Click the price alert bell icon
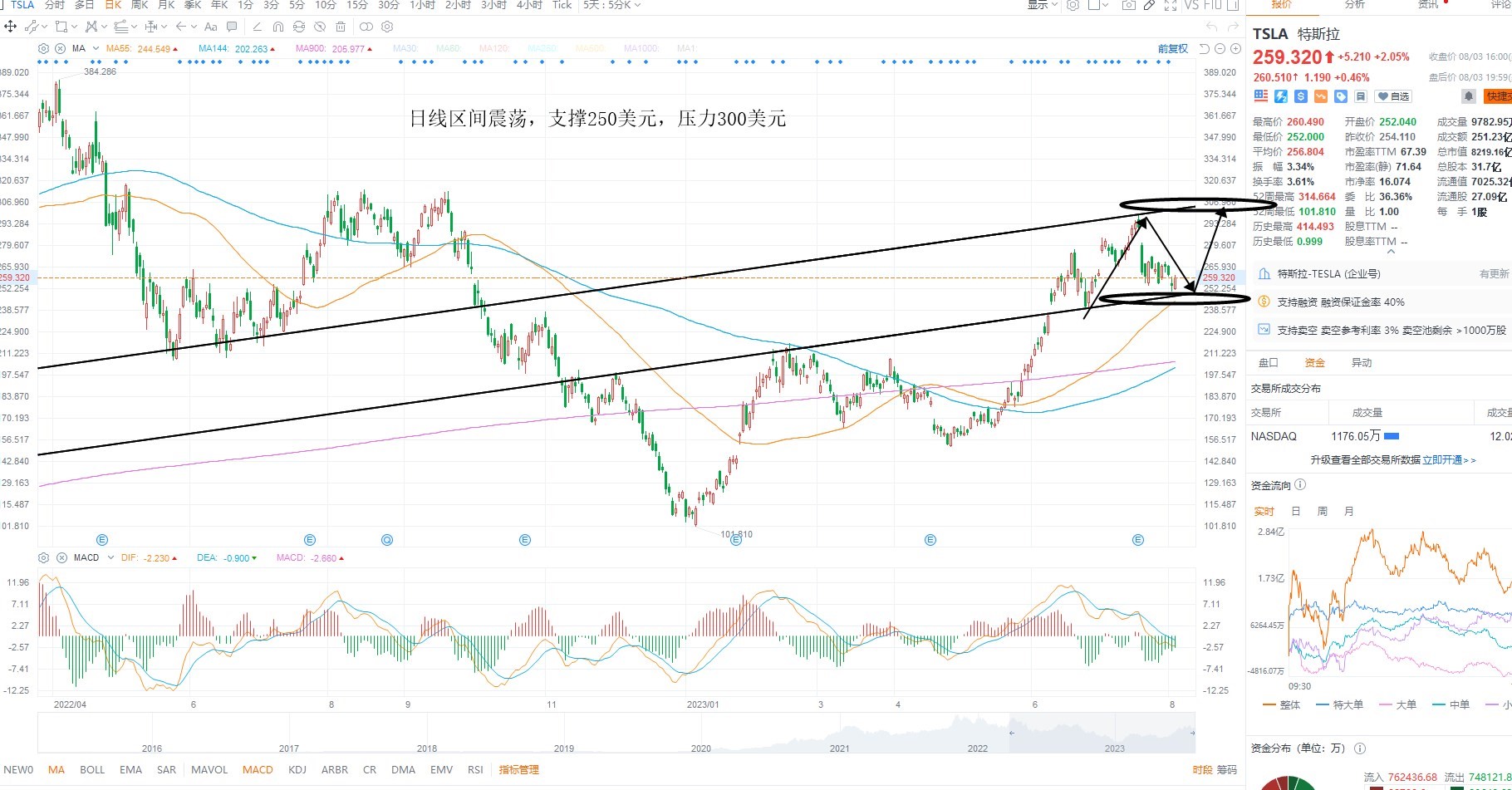 1469,96
